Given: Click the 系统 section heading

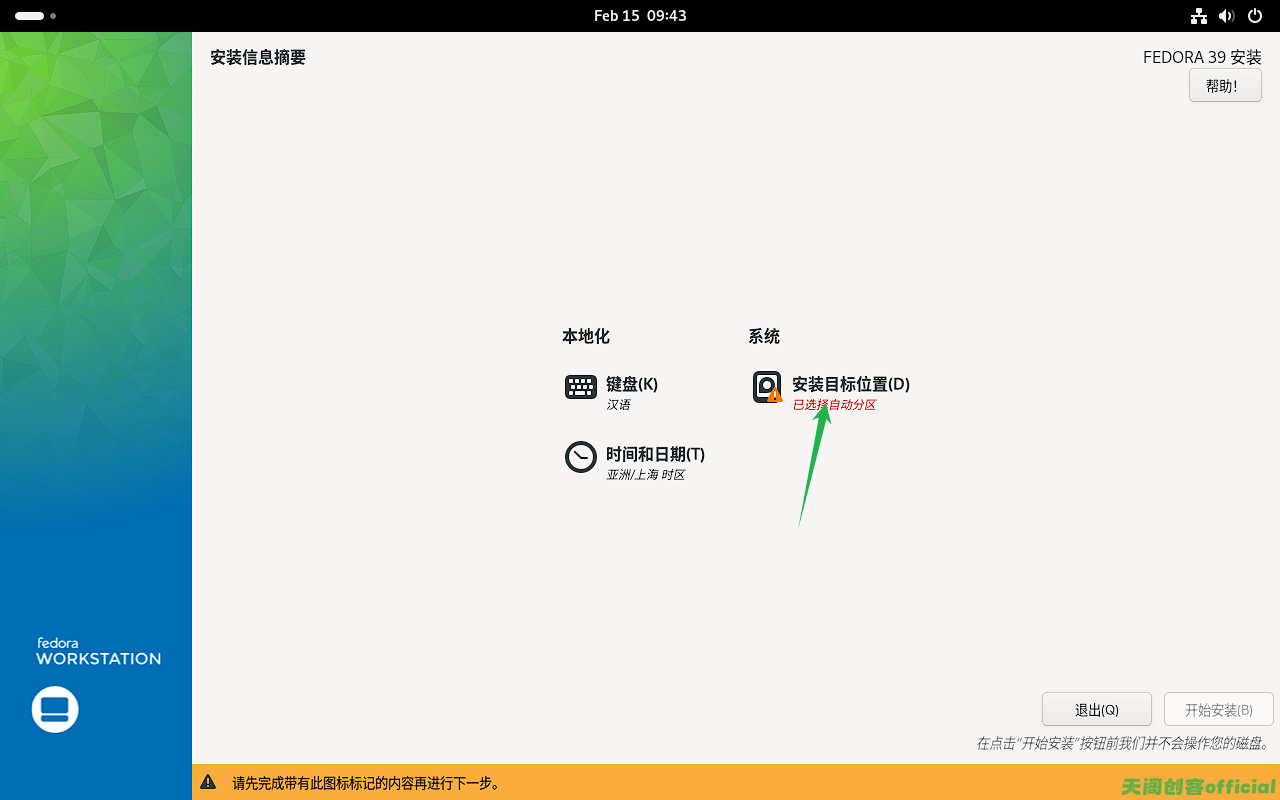Looking at the screenshot, I should 764,337.
